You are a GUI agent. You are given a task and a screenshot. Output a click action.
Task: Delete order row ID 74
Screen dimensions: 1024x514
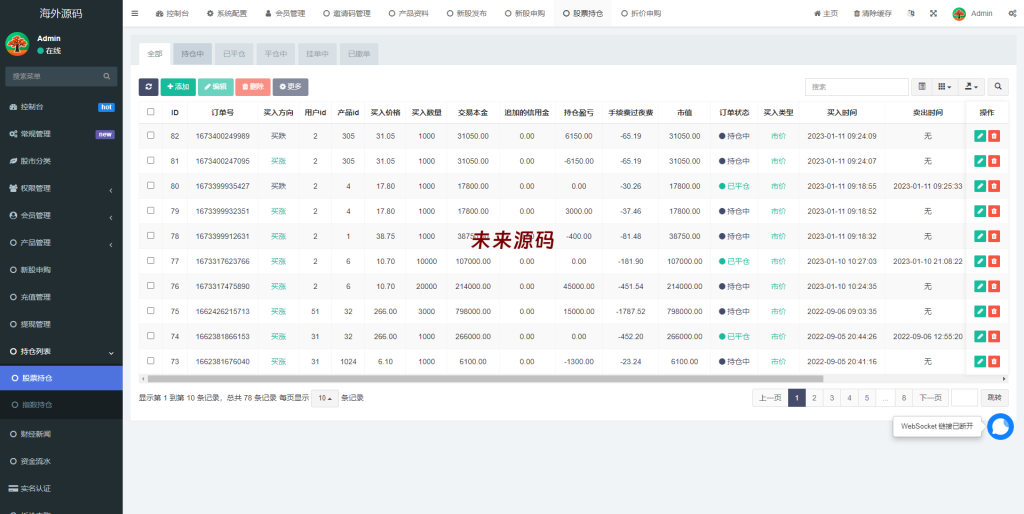point(994,336)
